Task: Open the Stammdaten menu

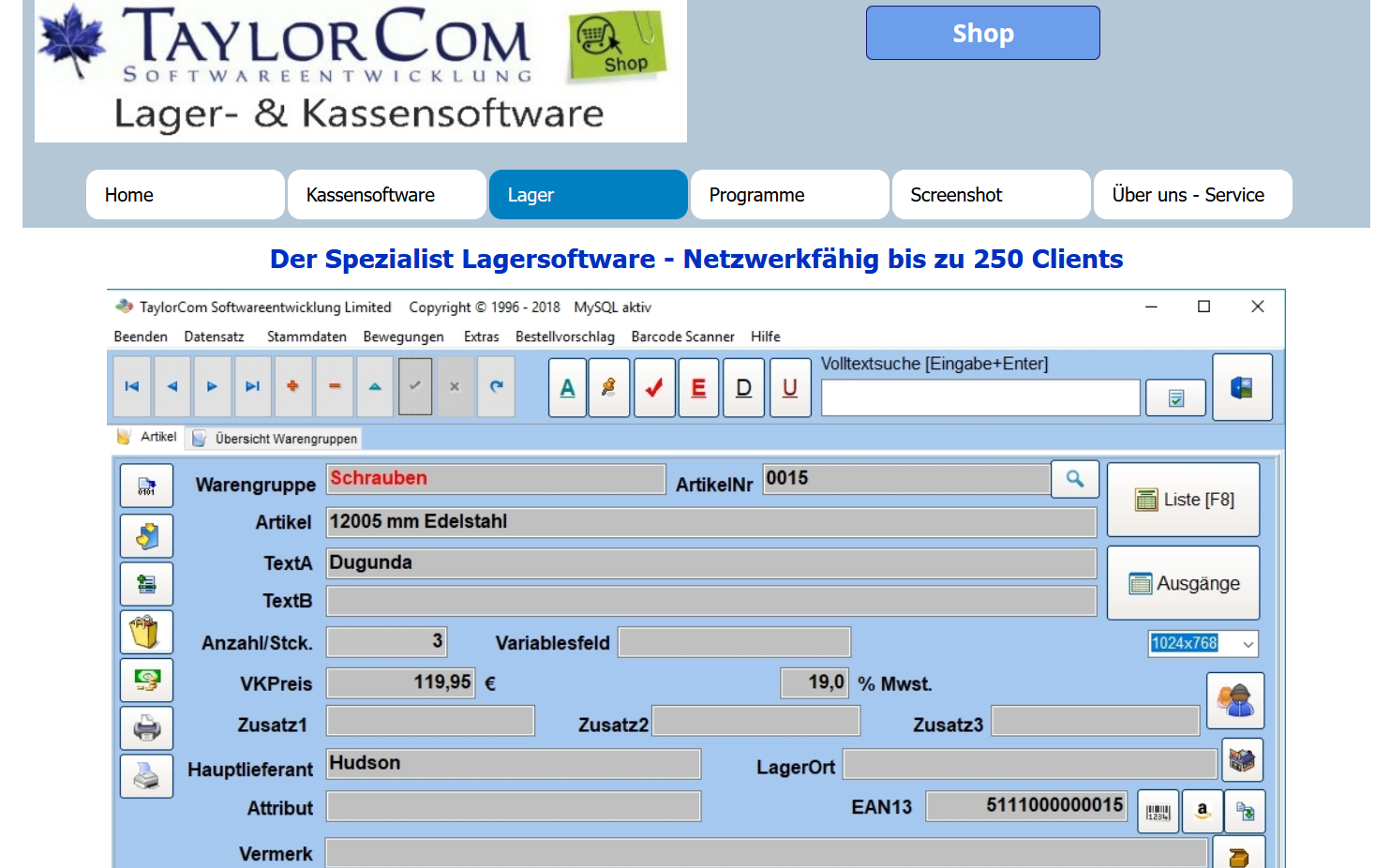Action: 306,337
